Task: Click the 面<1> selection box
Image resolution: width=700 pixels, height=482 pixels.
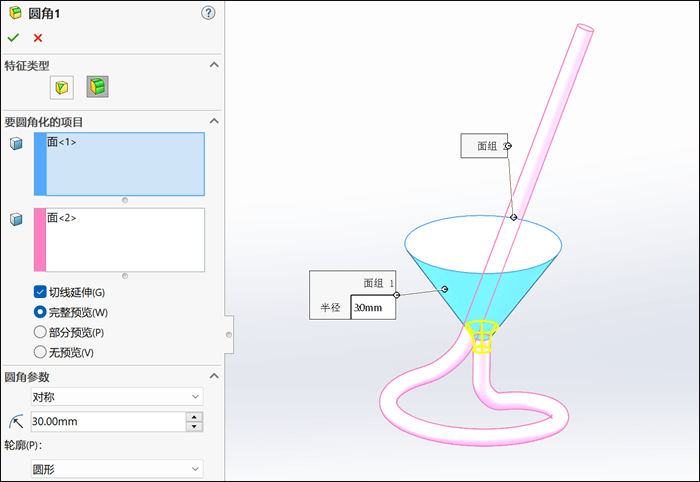Action: point(125,164)
